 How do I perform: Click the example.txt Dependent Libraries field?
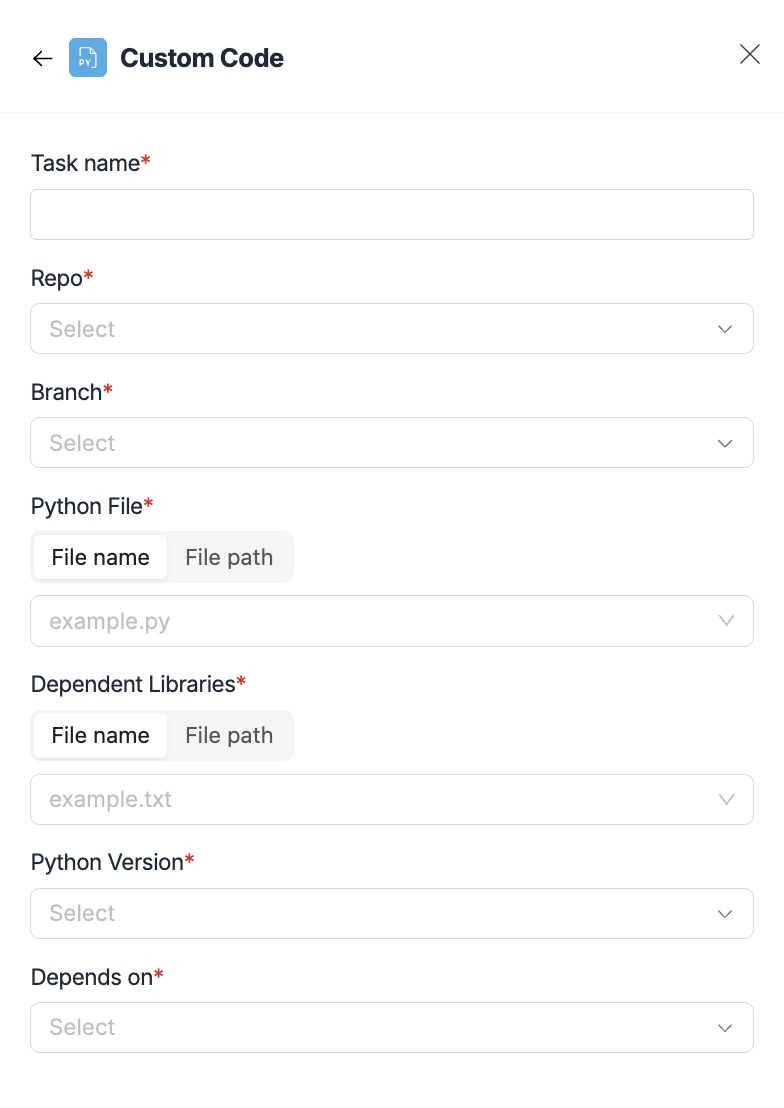pyautogui.click(x=392, y=799)
